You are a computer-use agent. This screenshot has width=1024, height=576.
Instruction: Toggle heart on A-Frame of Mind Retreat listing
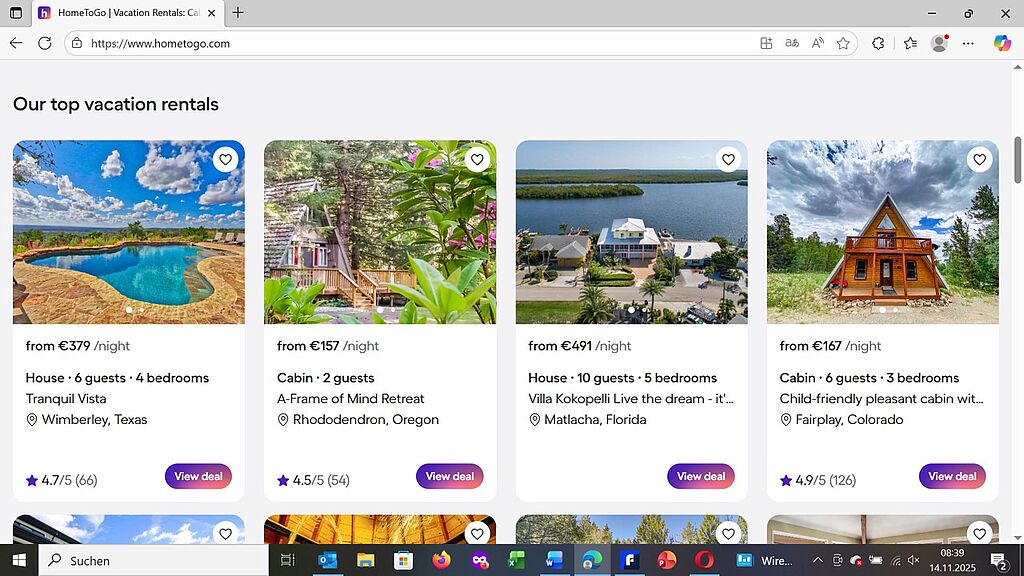coord(477,159)
